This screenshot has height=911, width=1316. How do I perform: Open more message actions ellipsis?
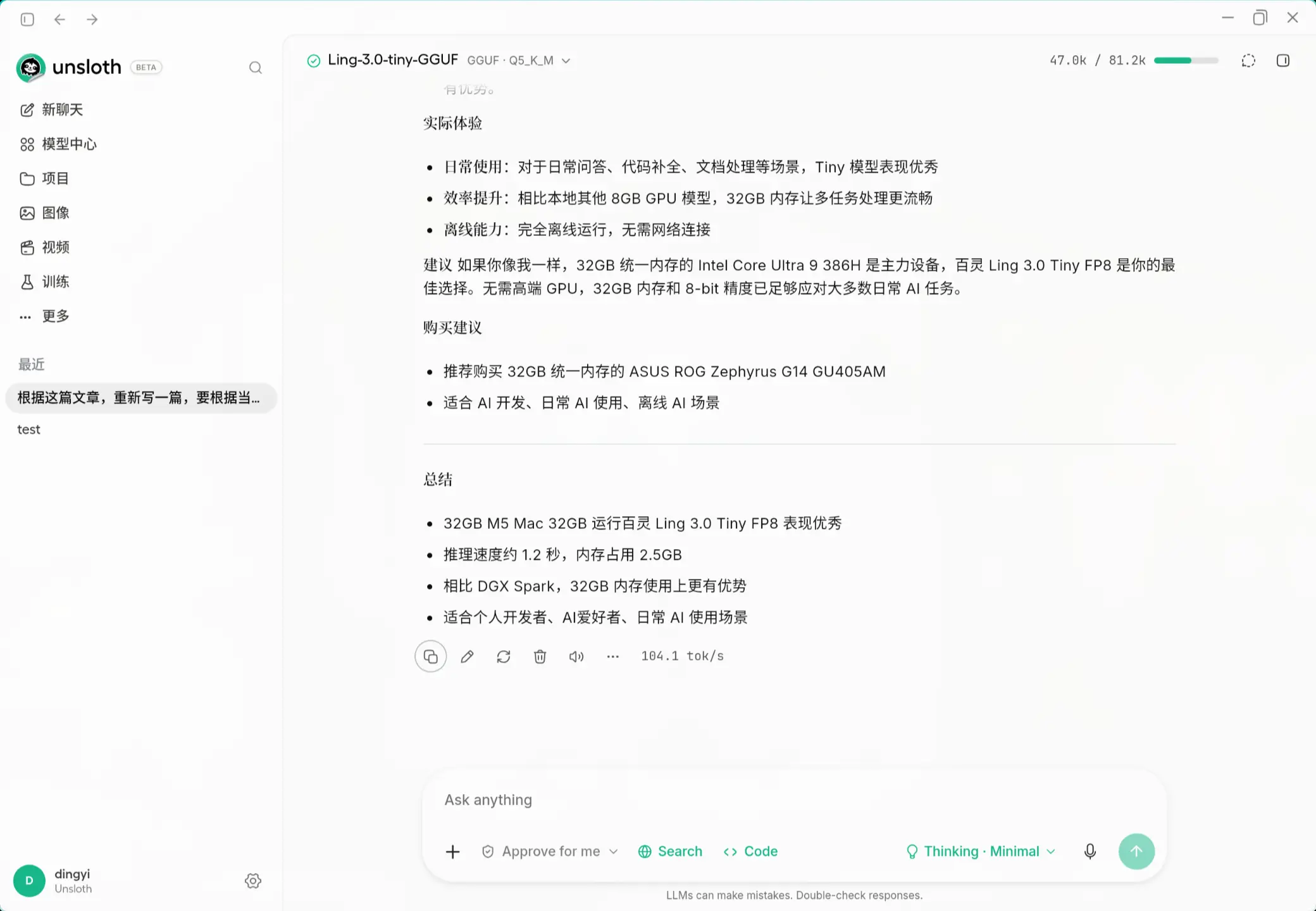[x=612, y=657]
